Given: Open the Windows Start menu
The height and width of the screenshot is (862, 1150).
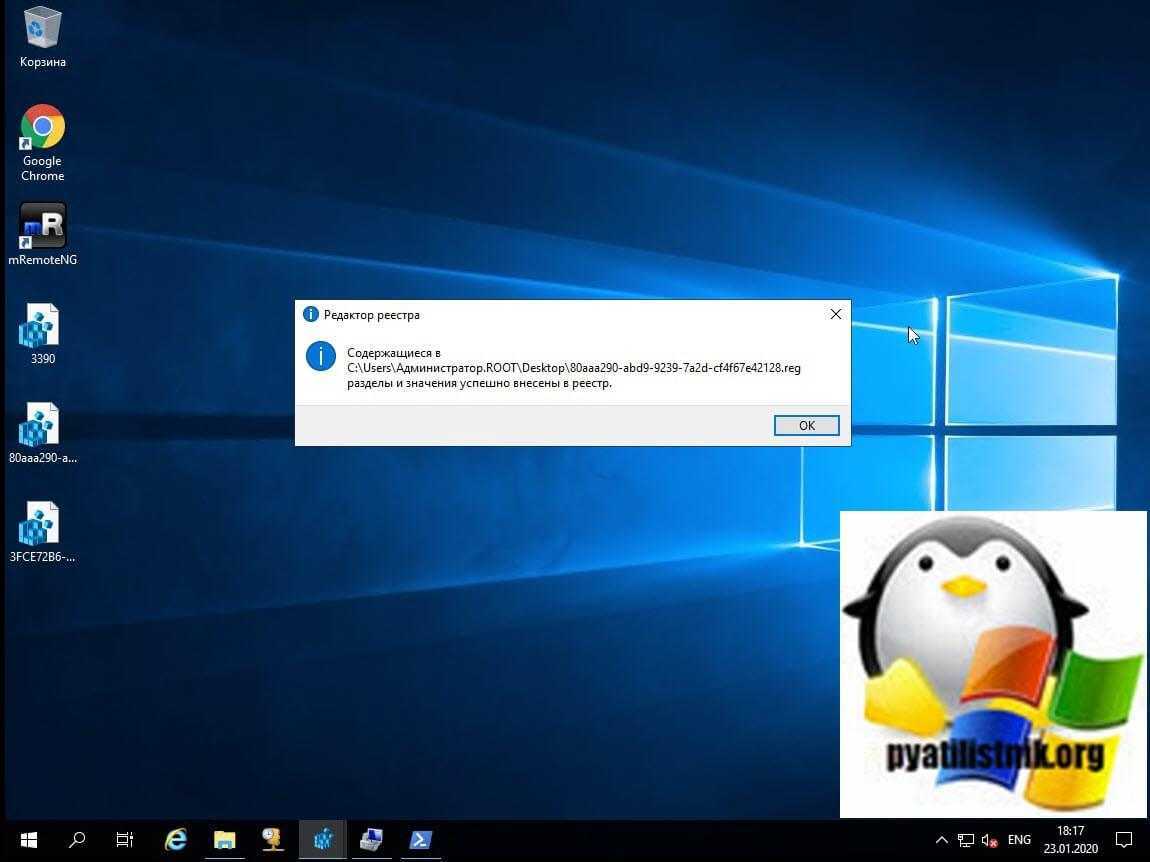Looking at the screenshot, I should (29, 840).
